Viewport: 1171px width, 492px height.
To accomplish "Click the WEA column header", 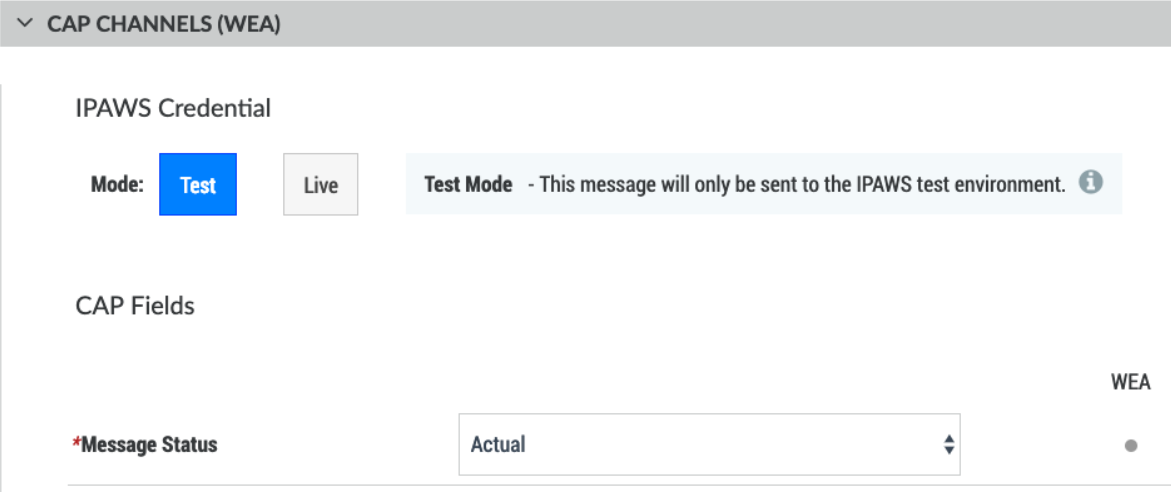I will point(1131,383).
